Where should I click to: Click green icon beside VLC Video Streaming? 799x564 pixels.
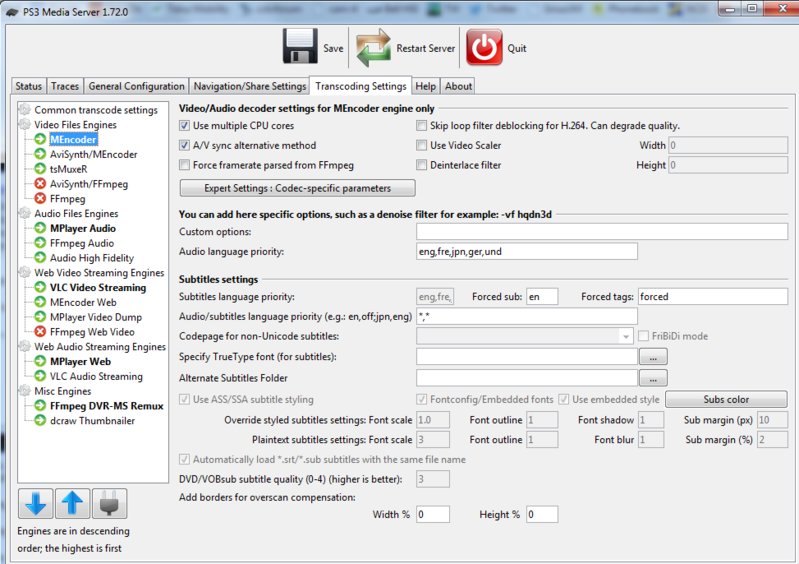[40, 287]
